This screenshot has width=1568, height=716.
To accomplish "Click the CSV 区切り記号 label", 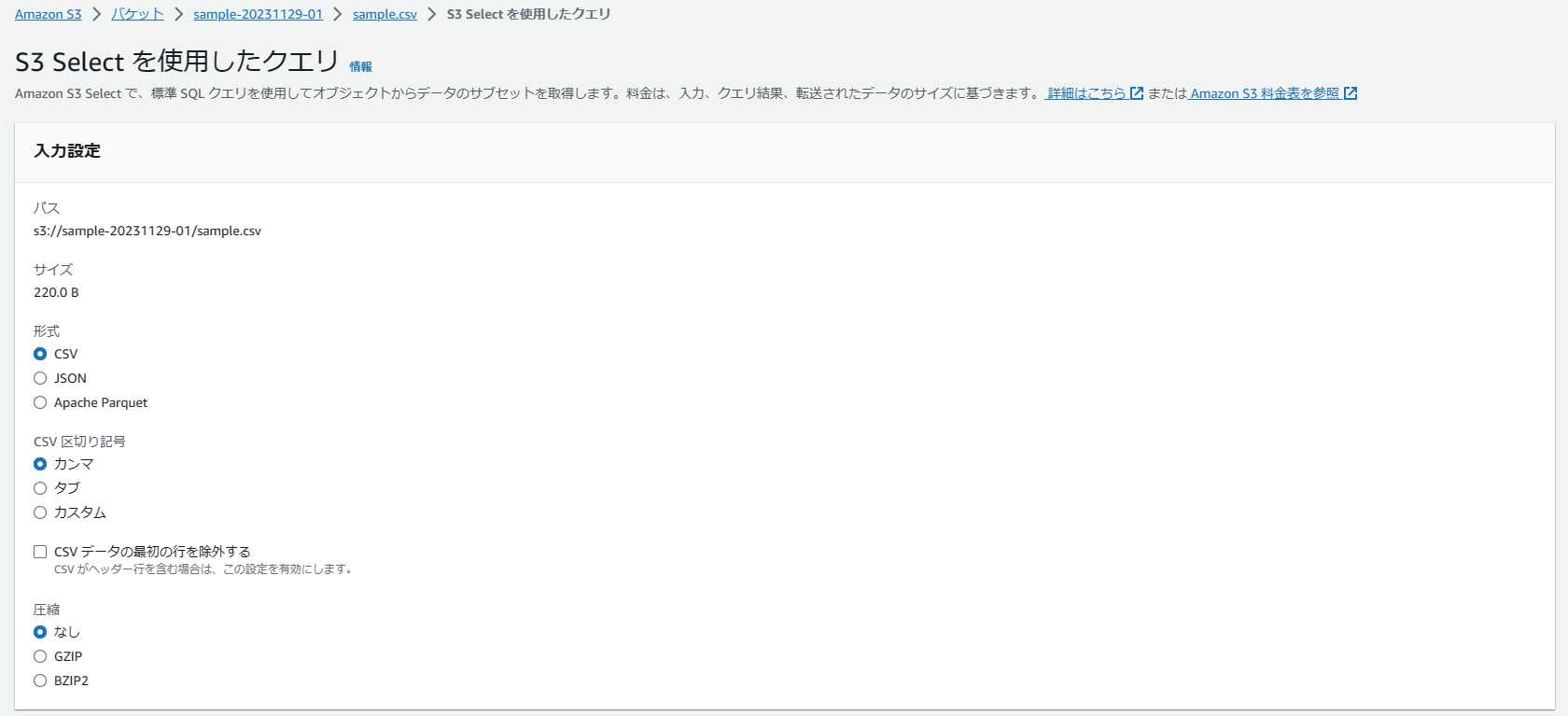I will [x=79, y=442].
